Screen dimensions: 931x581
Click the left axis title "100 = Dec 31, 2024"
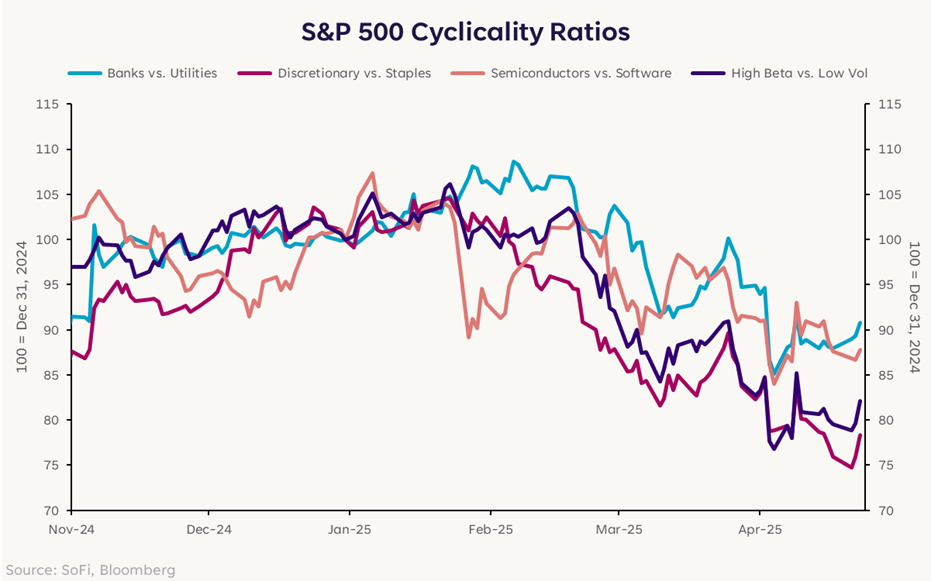coord(21,307)
